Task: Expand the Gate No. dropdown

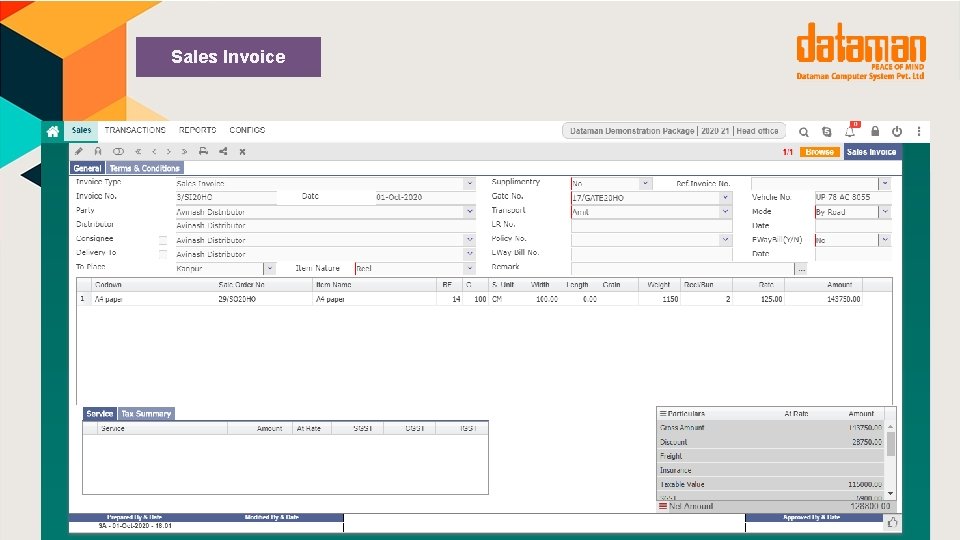Action: [x=726, y=197]
